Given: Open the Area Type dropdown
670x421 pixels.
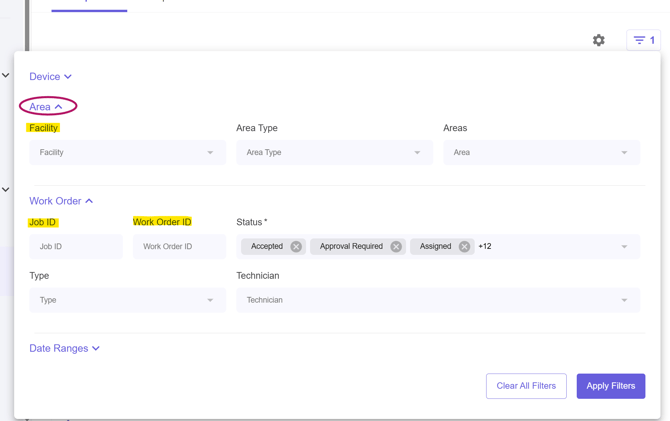Looking at the screenshot, I should (x=334, y=153).
